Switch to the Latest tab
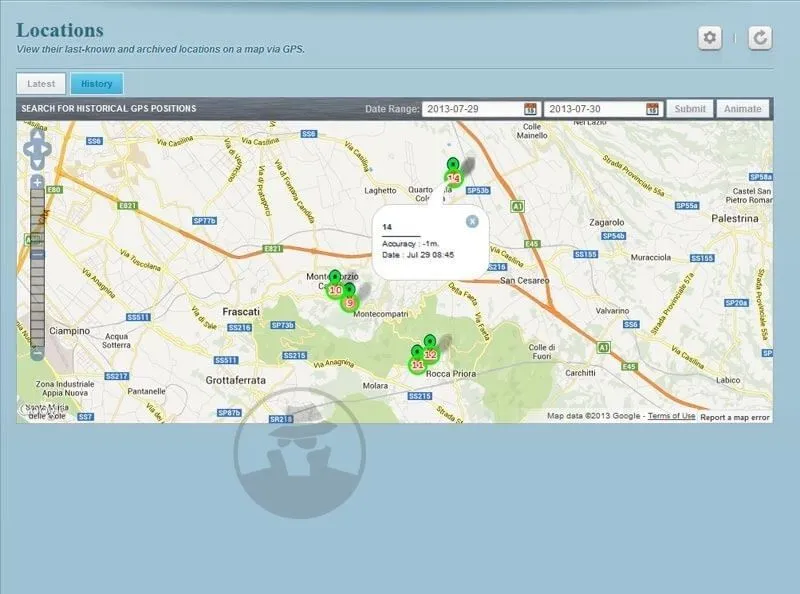The height and width of the screenshot is (594, 800). click(41, 84)
